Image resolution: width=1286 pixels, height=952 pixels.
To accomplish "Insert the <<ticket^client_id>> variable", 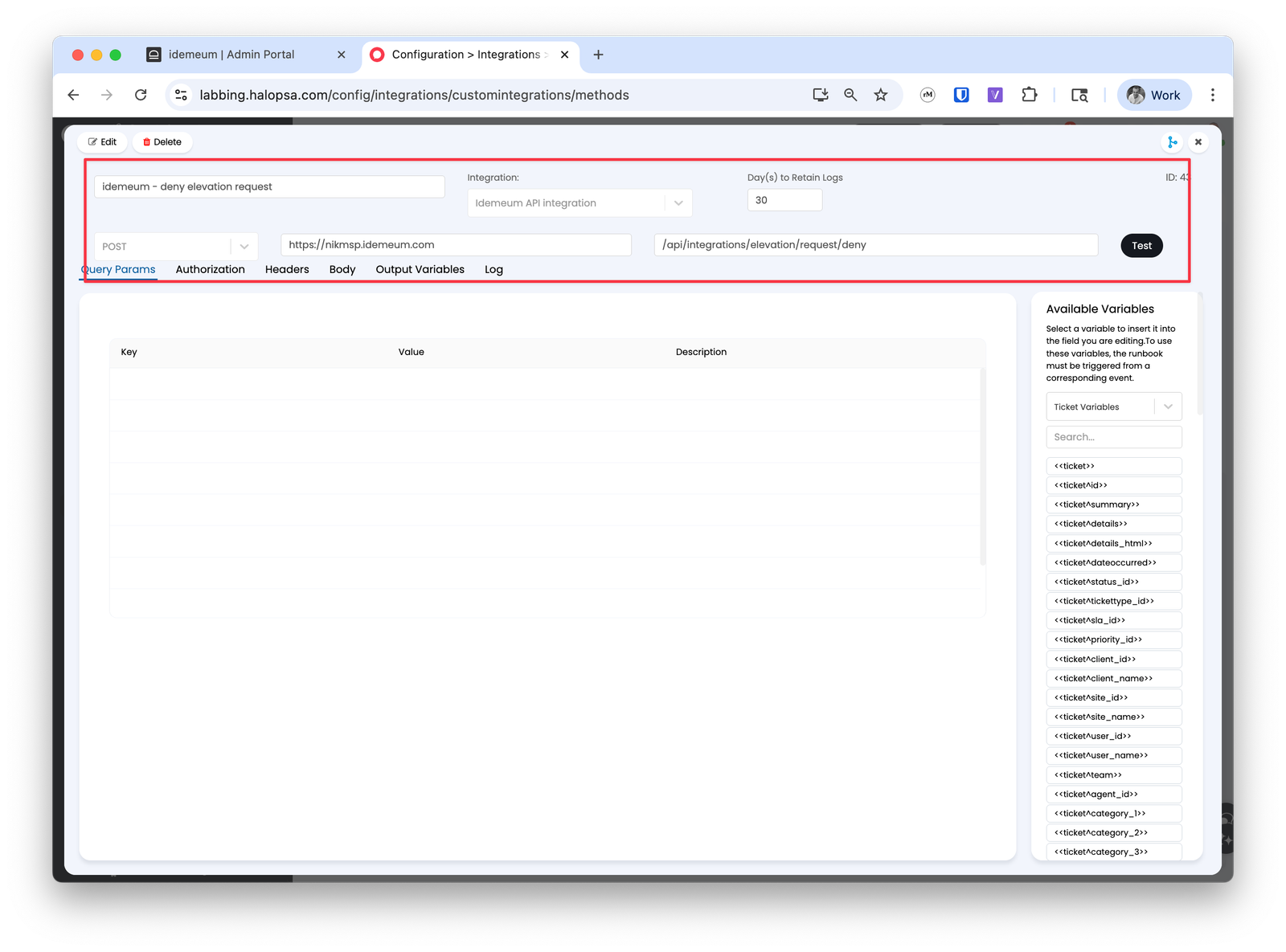I will (1114, 659).
